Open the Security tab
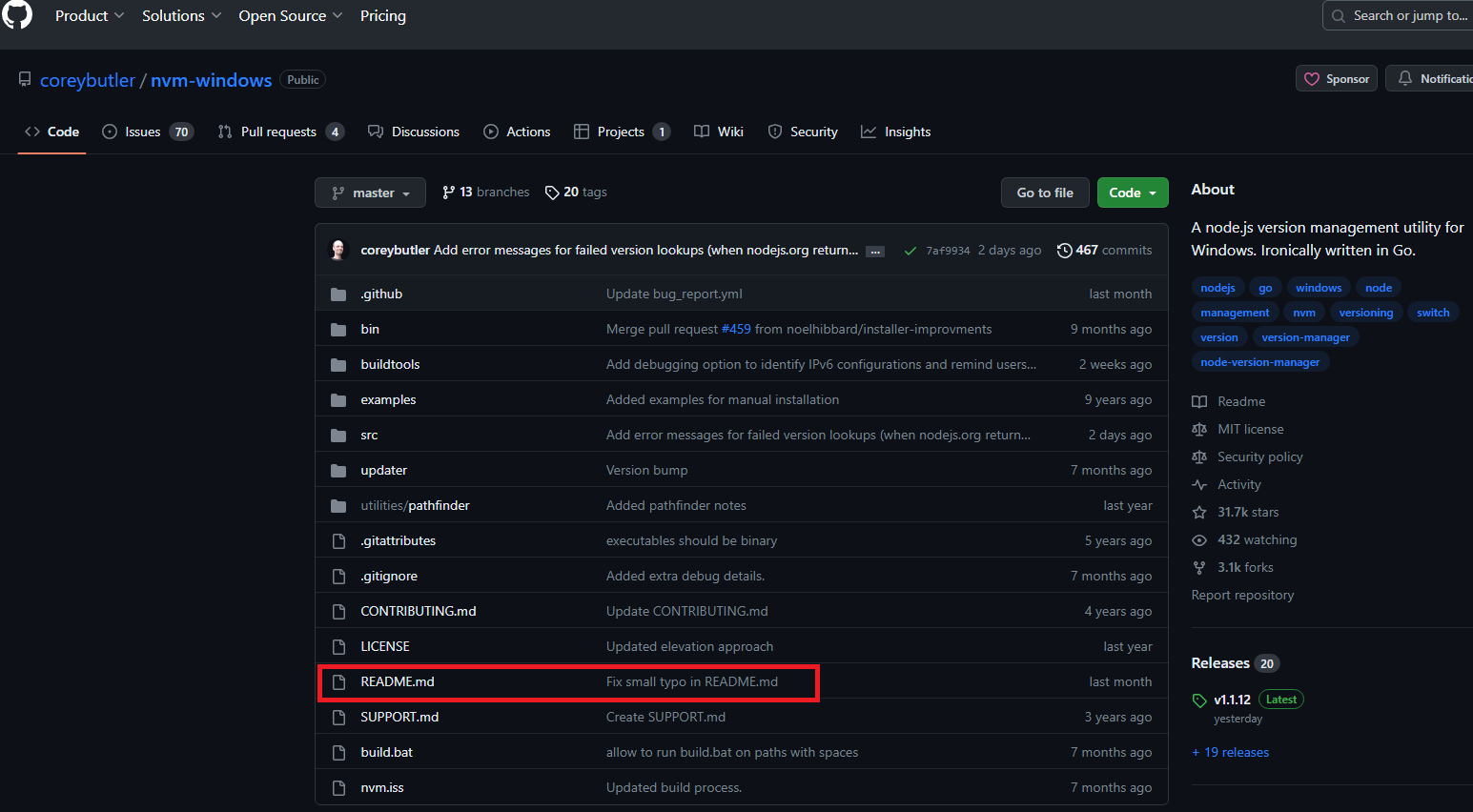The height and width of the screenshot is (812, 1473). tap(803, 132)
